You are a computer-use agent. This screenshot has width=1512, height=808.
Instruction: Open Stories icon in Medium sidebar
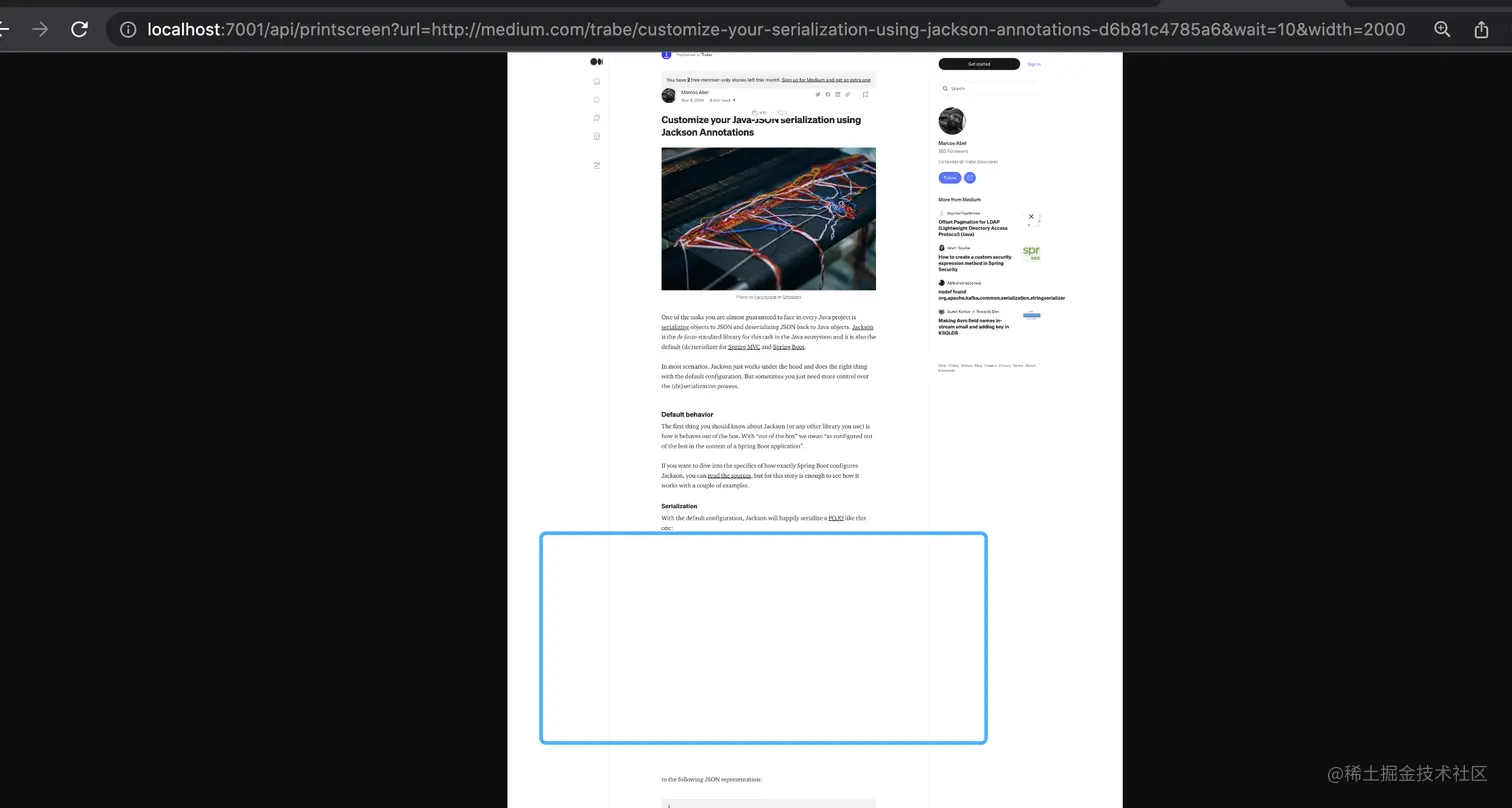(x=597, y=136)
